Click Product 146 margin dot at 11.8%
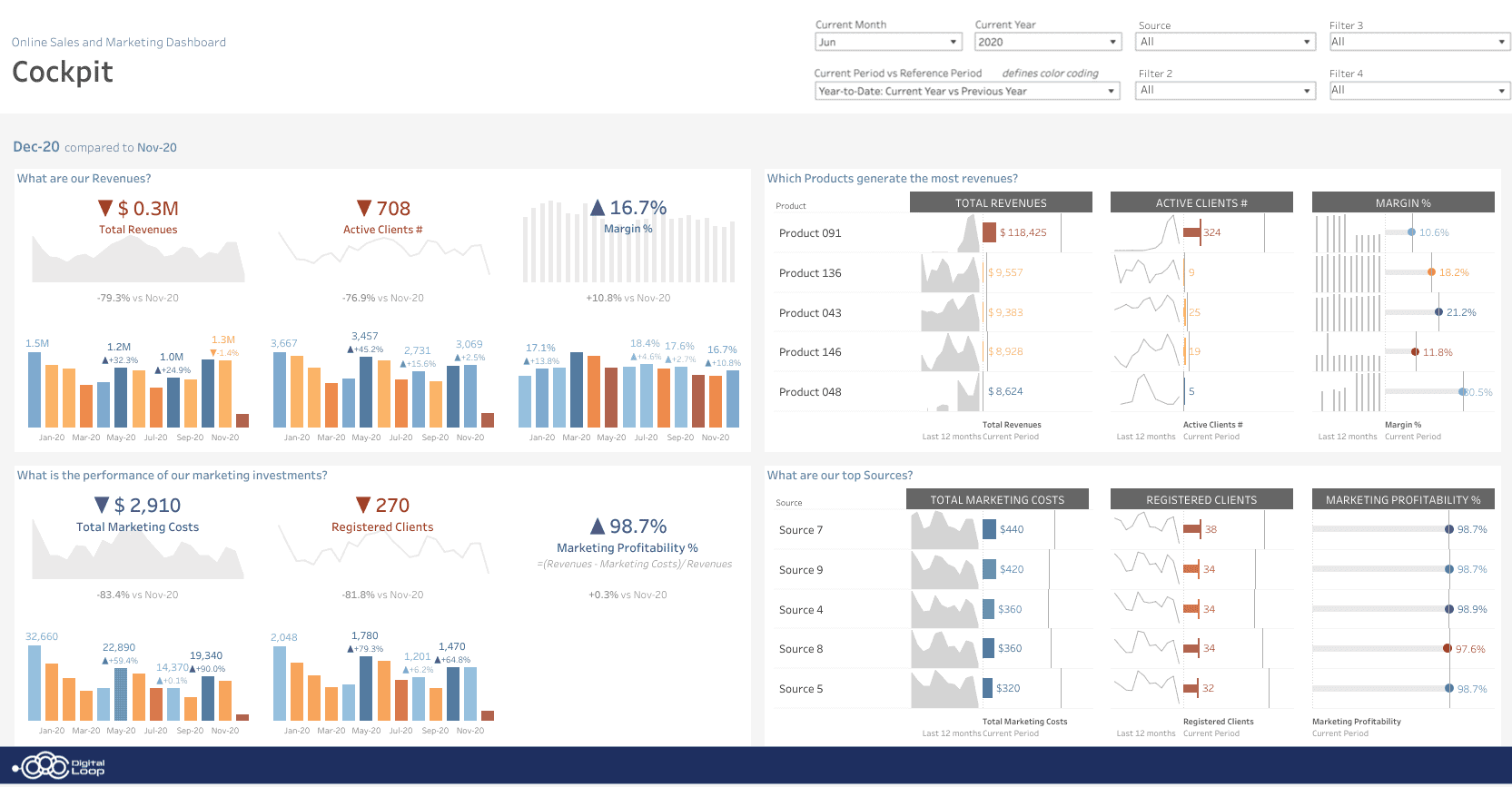 (x=1415, y=352)
